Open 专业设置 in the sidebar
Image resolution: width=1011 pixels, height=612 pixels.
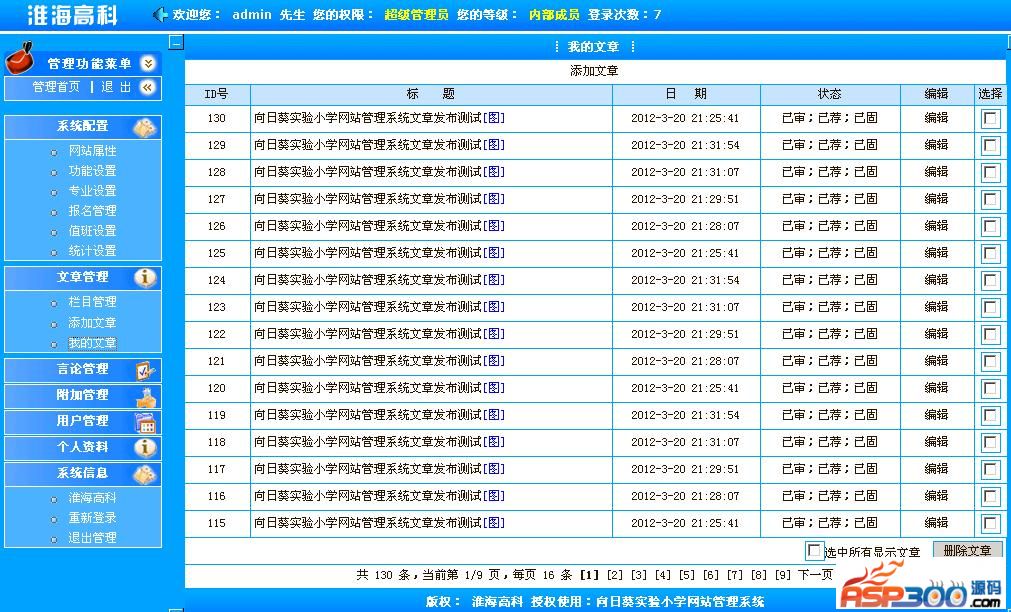tap(92, 191)
